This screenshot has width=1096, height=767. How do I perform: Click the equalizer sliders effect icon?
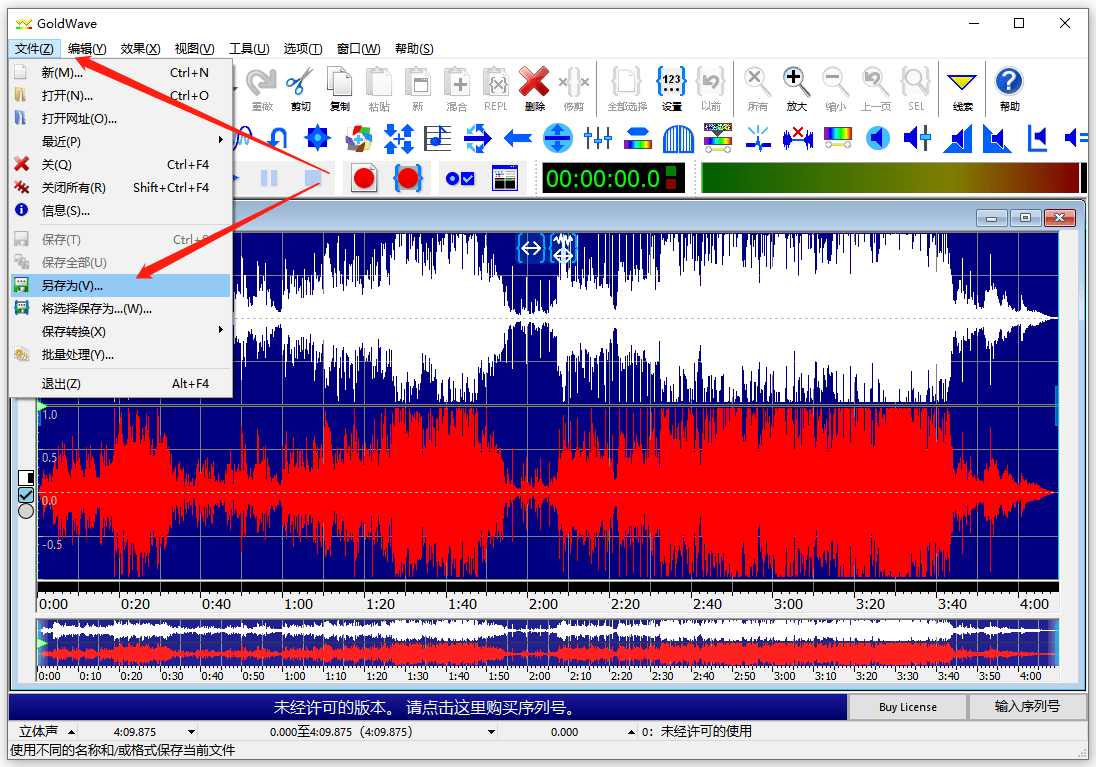(x=598, y=138)
